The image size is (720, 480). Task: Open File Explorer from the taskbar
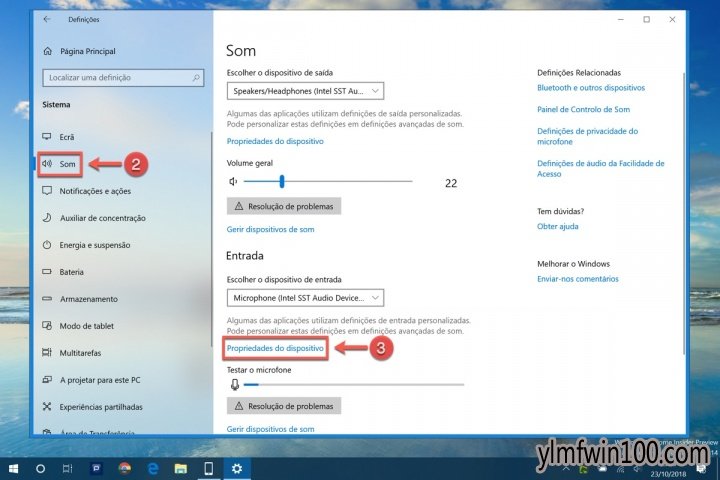click(x=180, y=469)
